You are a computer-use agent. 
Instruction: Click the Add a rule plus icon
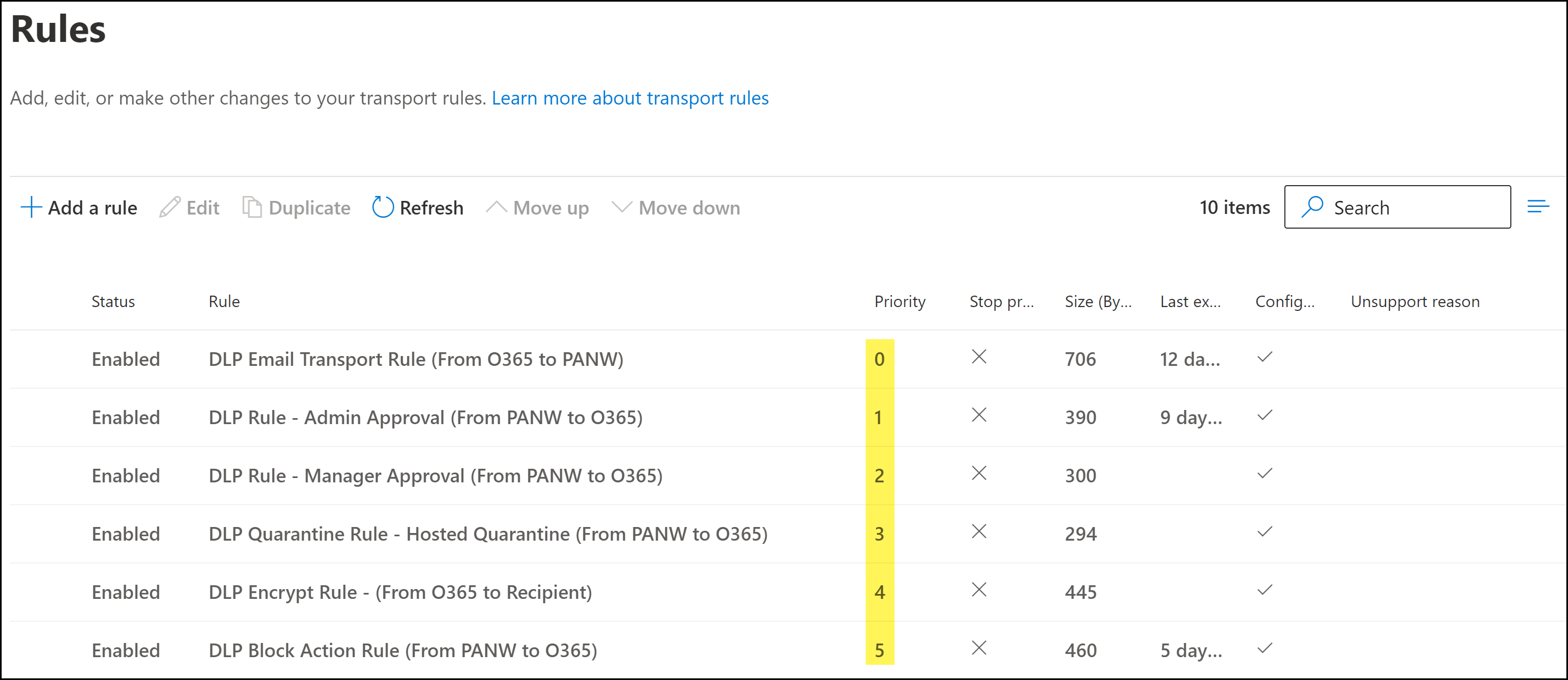pyautogui.click(x=31, y=207)
